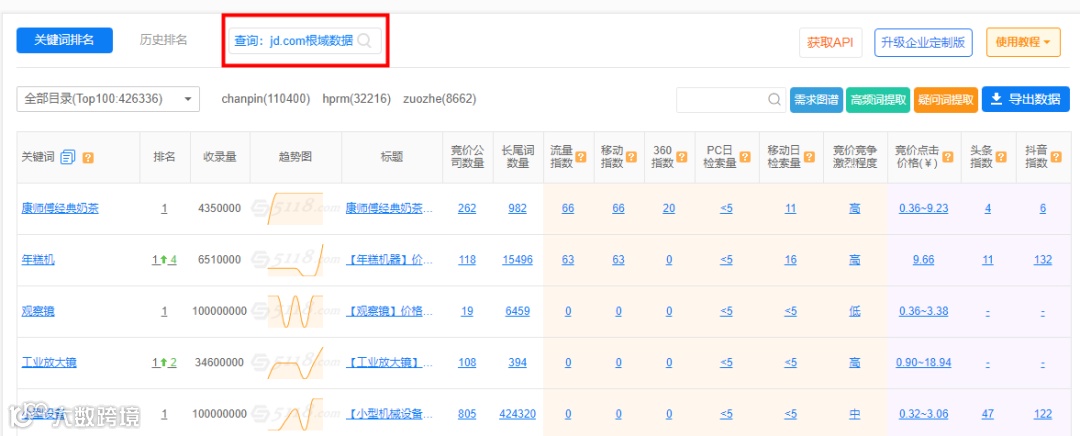Click 收录量 value 34600000
Viewport: 1080px width, 436px height.
pyautogui.click(x=219, y=362)
